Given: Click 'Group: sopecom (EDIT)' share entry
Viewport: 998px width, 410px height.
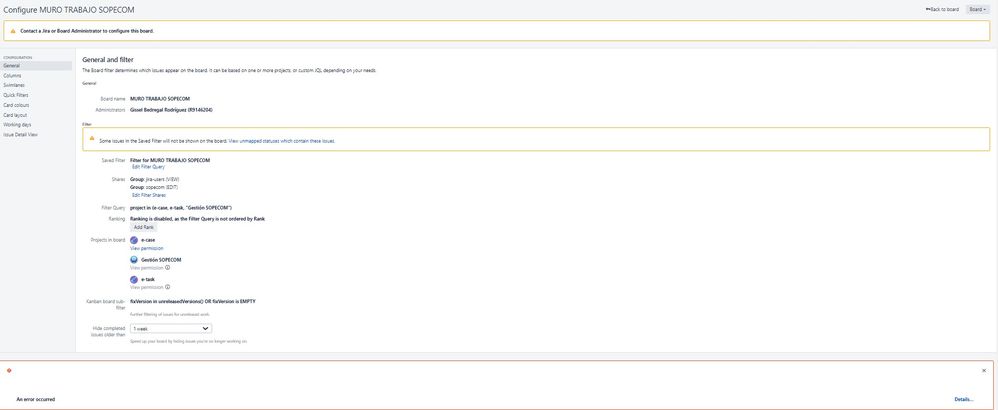Looking at the screenshot, I should coord(153,187).
